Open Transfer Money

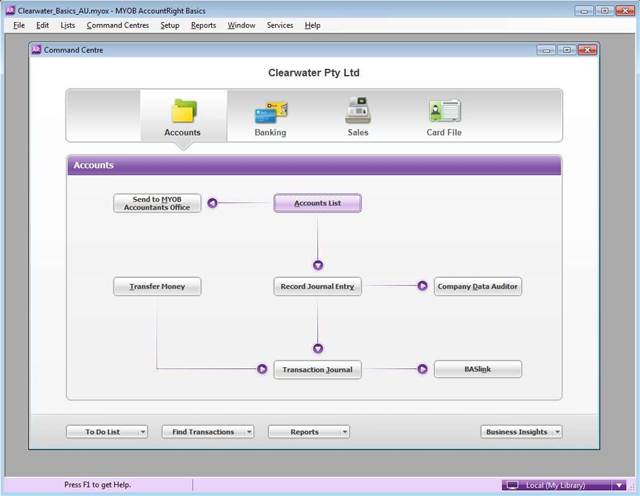click(x=157, y=286)
